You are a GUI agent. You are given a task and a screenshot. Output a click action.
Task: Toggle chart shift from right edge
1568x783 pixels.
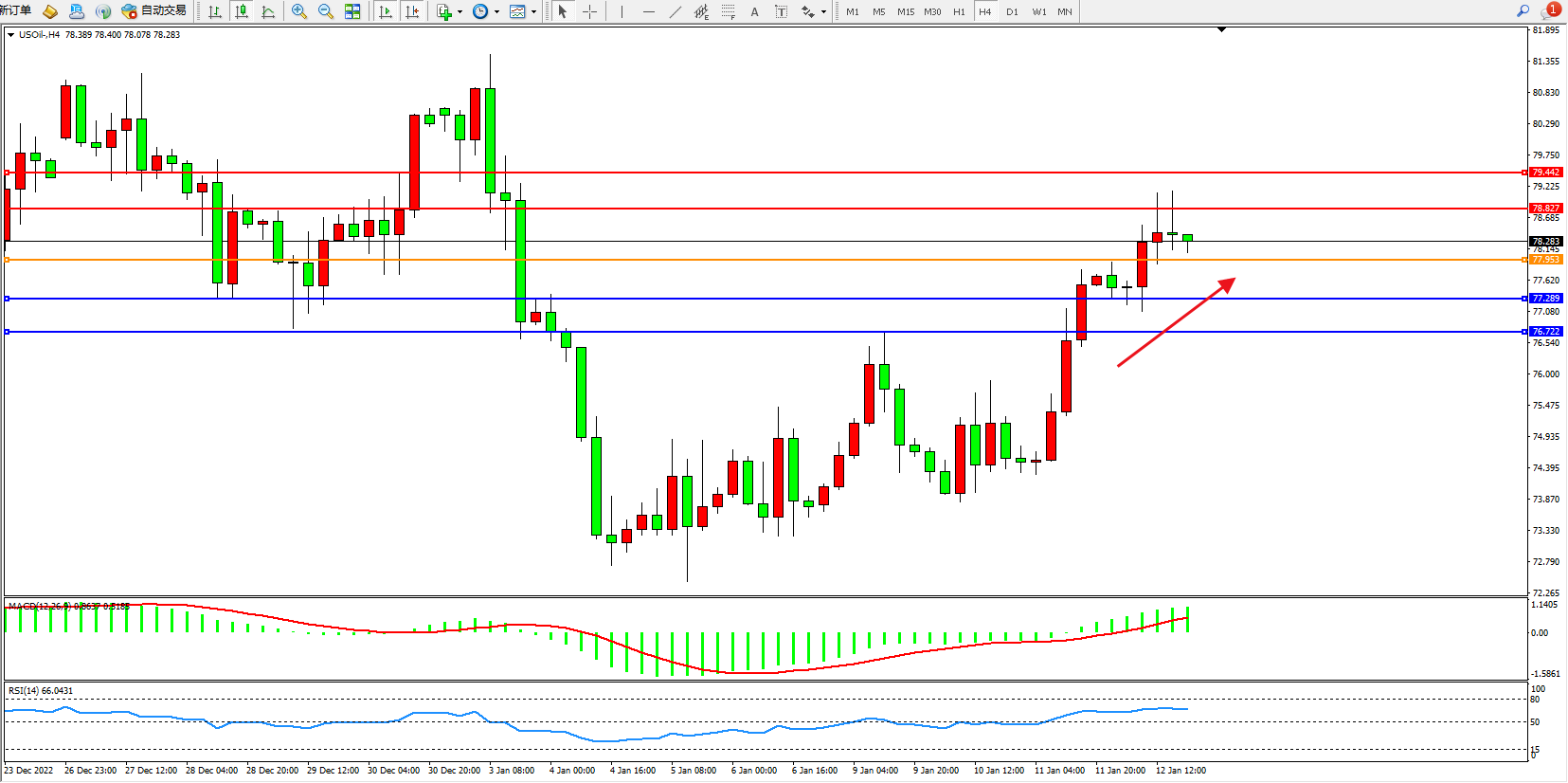pyautogui.click(x=412, y=11)
